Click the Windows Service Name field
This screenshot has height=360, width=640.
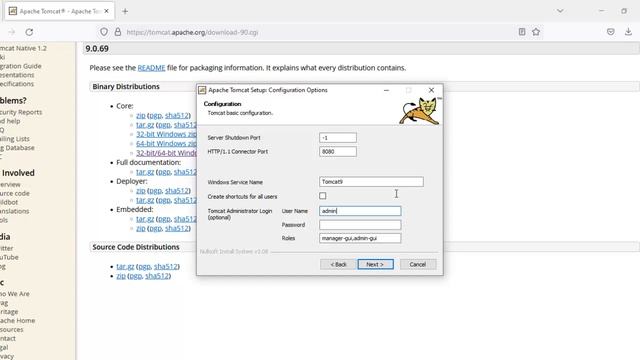click(371, 182)
